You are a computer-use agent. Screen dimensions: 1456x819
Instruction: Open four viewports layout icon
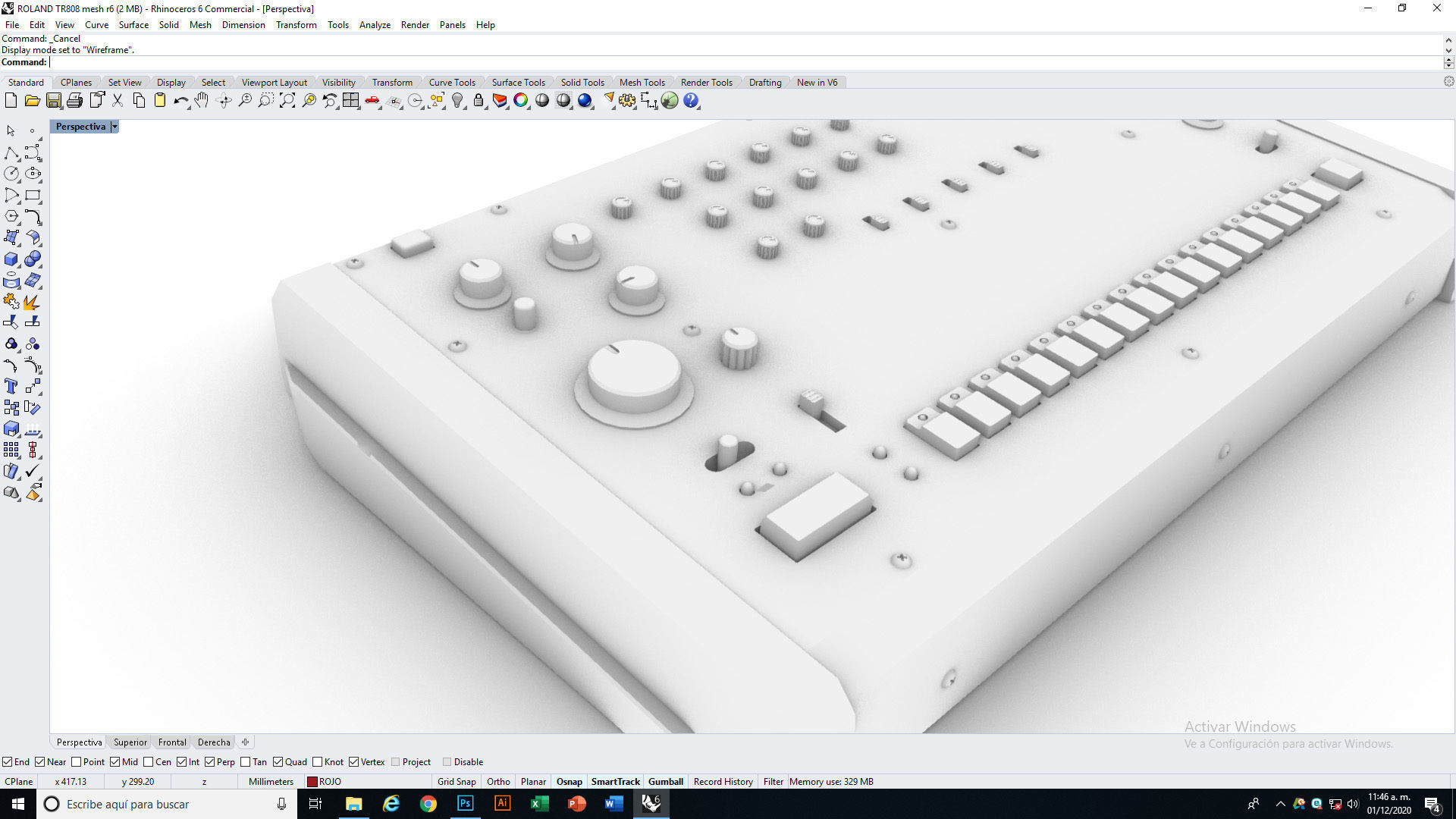350,101
